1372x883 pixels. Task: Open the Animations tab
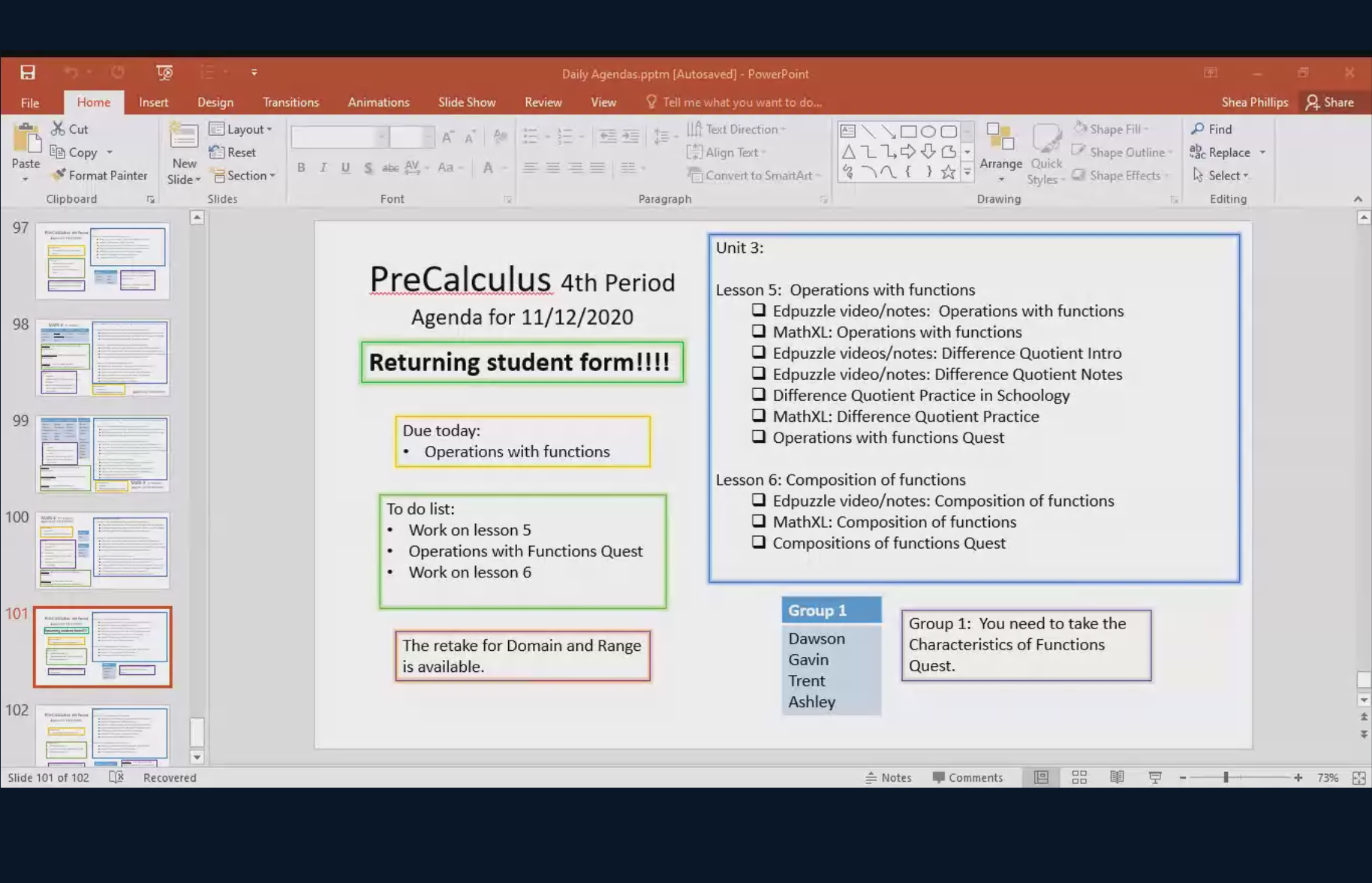[x=378, y=102]
